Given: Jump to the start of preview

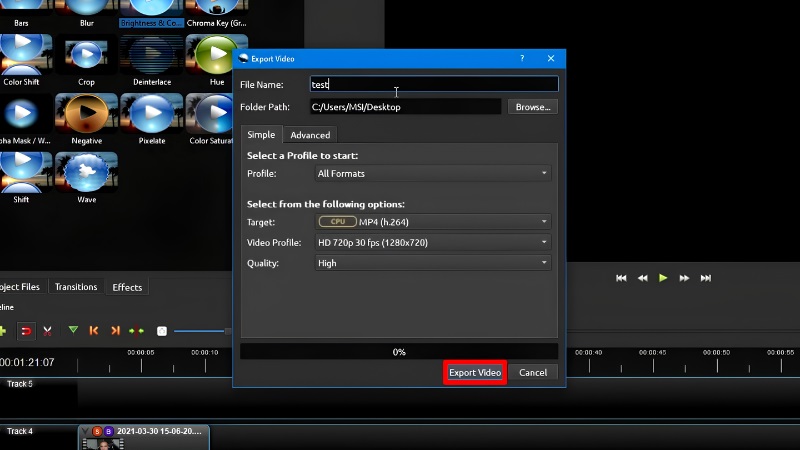Looking at the screenshot, I should pos(621,278).
